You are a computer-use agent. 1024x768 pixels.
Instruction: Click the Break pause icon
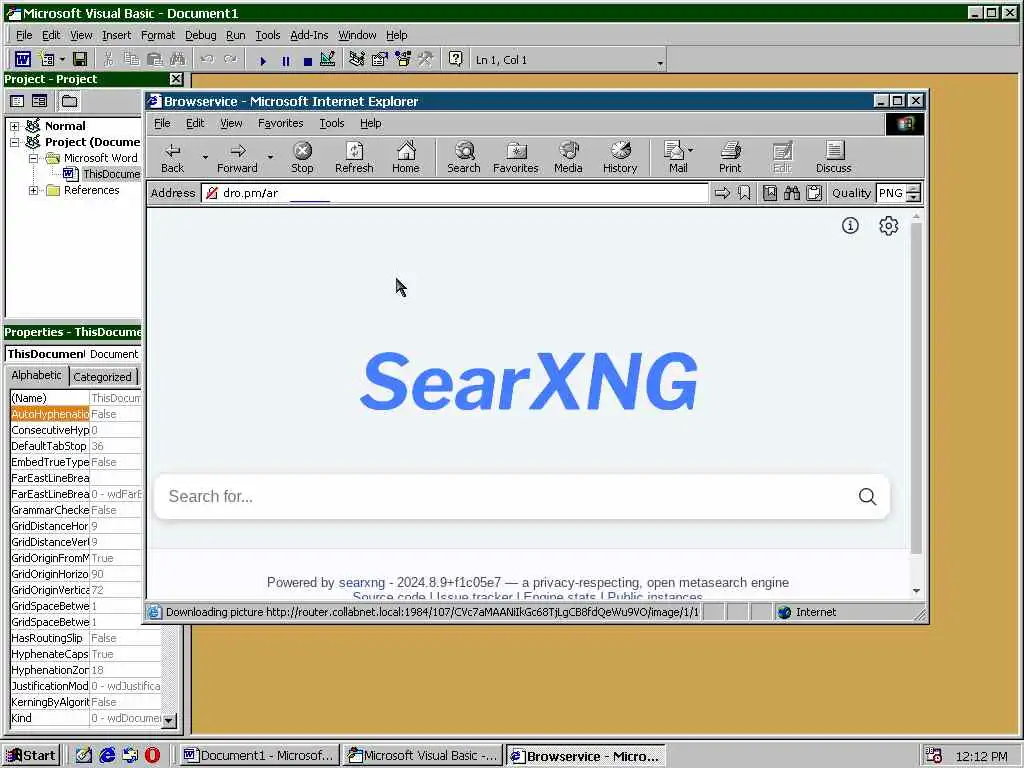[x=285, y=61]
